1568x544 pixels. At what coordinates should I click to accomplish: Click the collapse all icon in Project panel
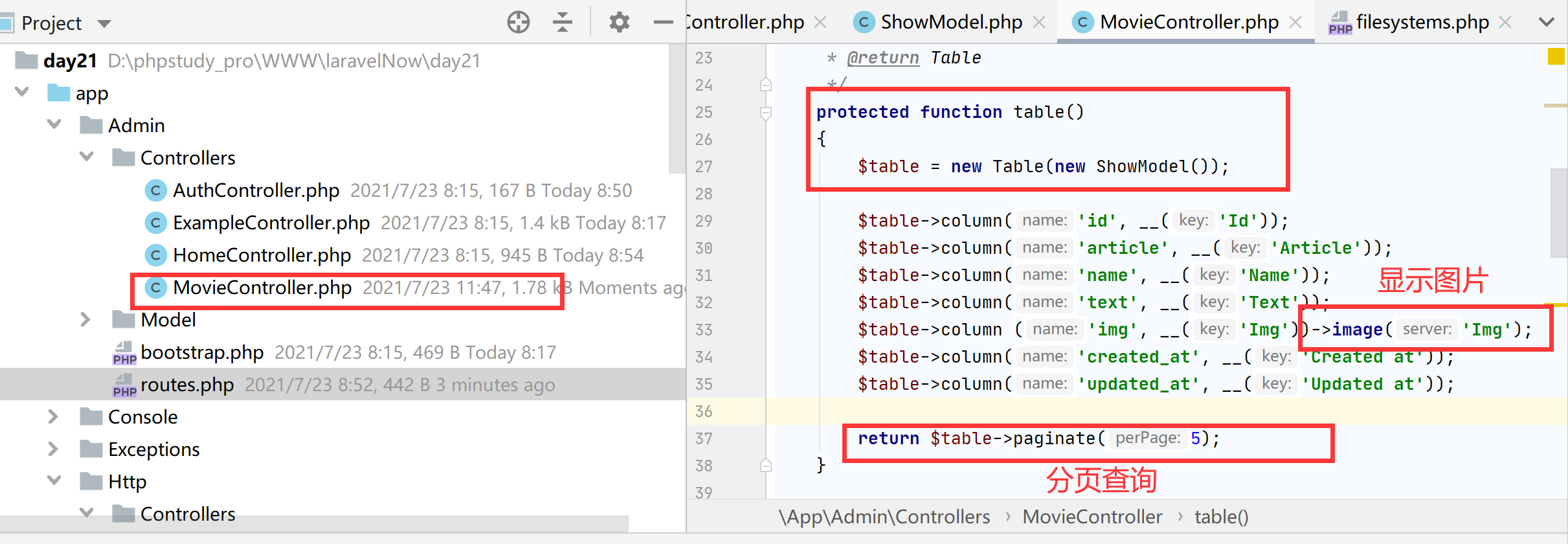tap(562, 23)
